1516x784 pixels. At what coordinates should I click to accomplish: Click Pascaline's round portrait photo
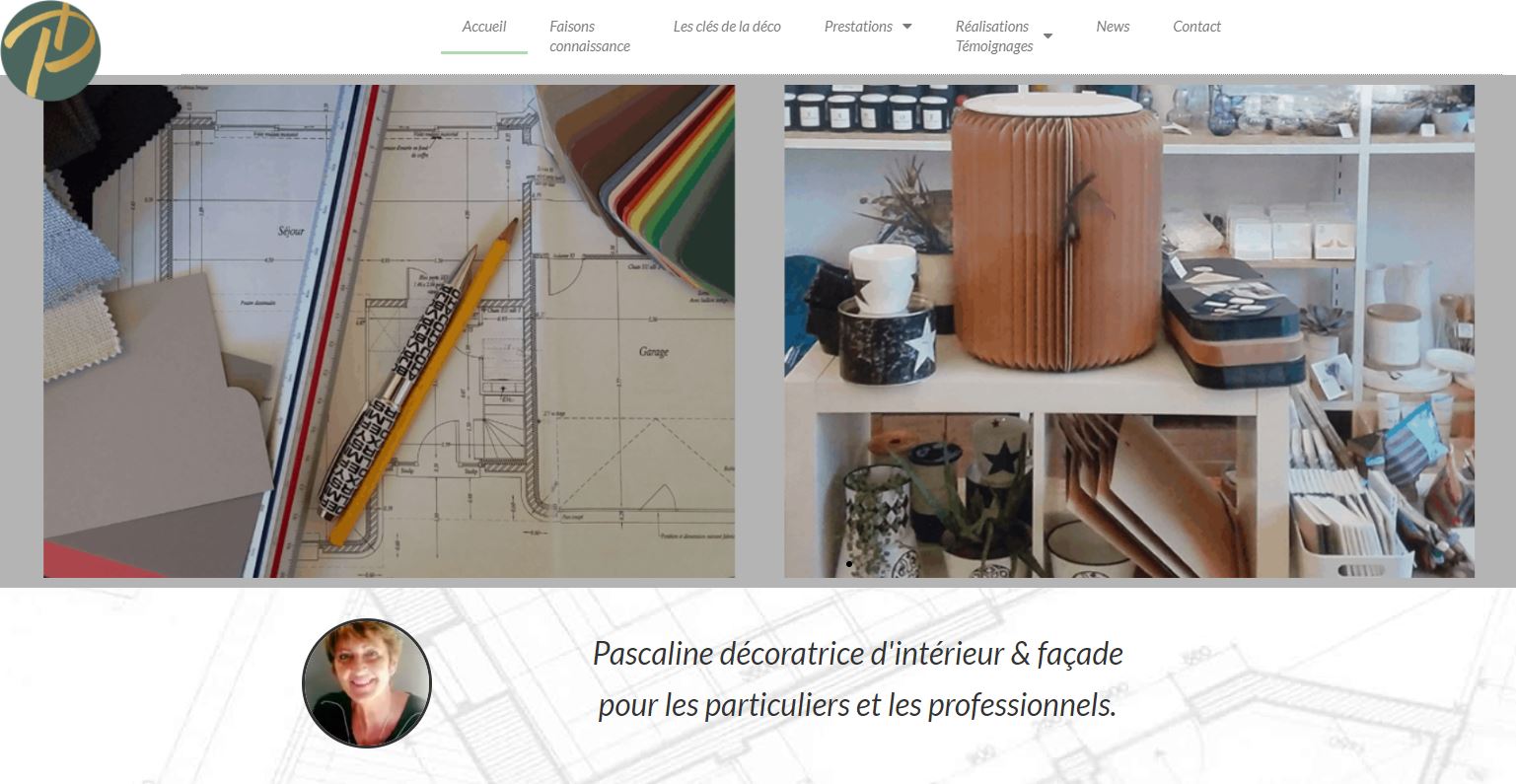pos(367,682)
